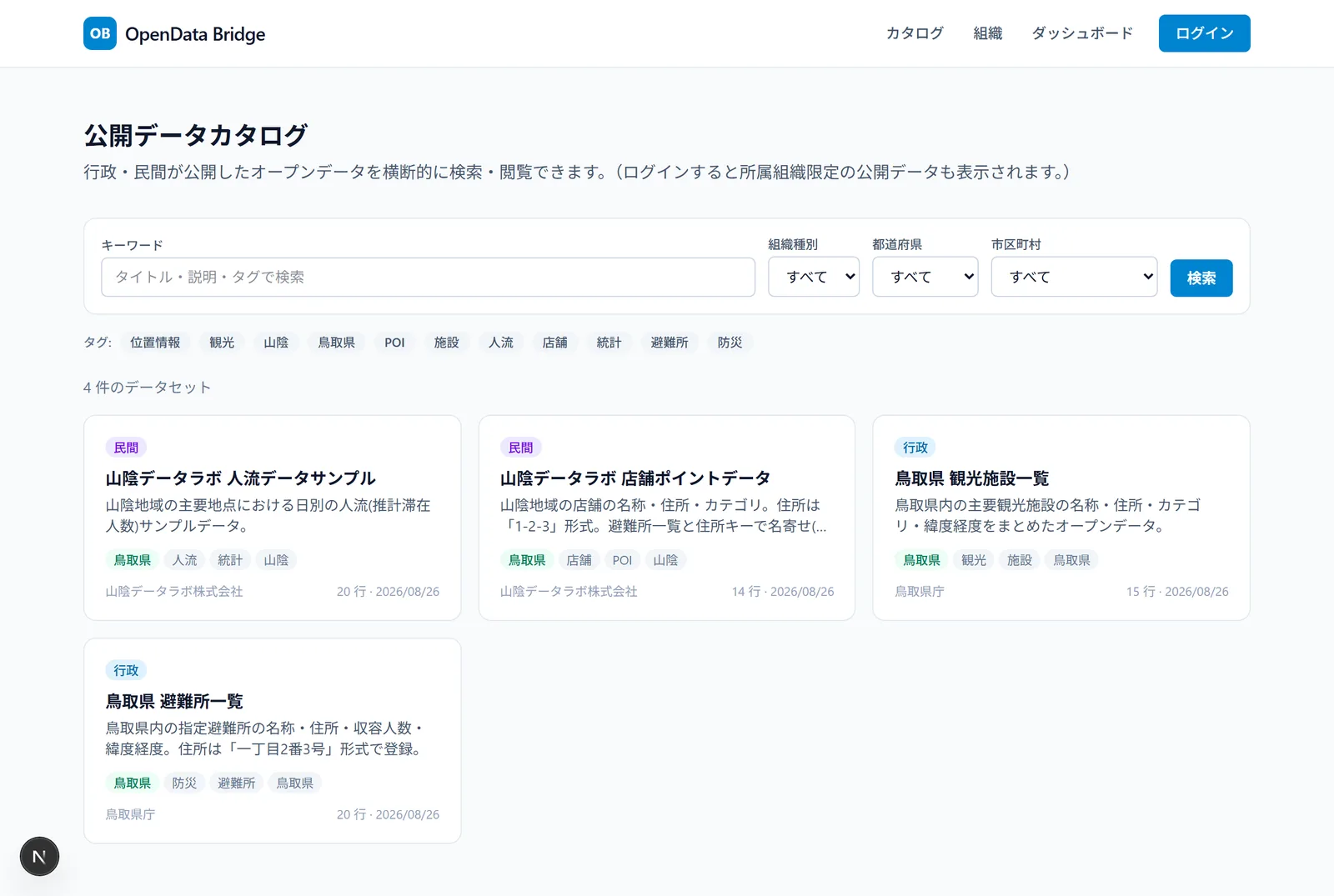Filter by the 山陰 tag in tag row
The height and width of the screenshot is (896, 1334).
coord(276,343)
